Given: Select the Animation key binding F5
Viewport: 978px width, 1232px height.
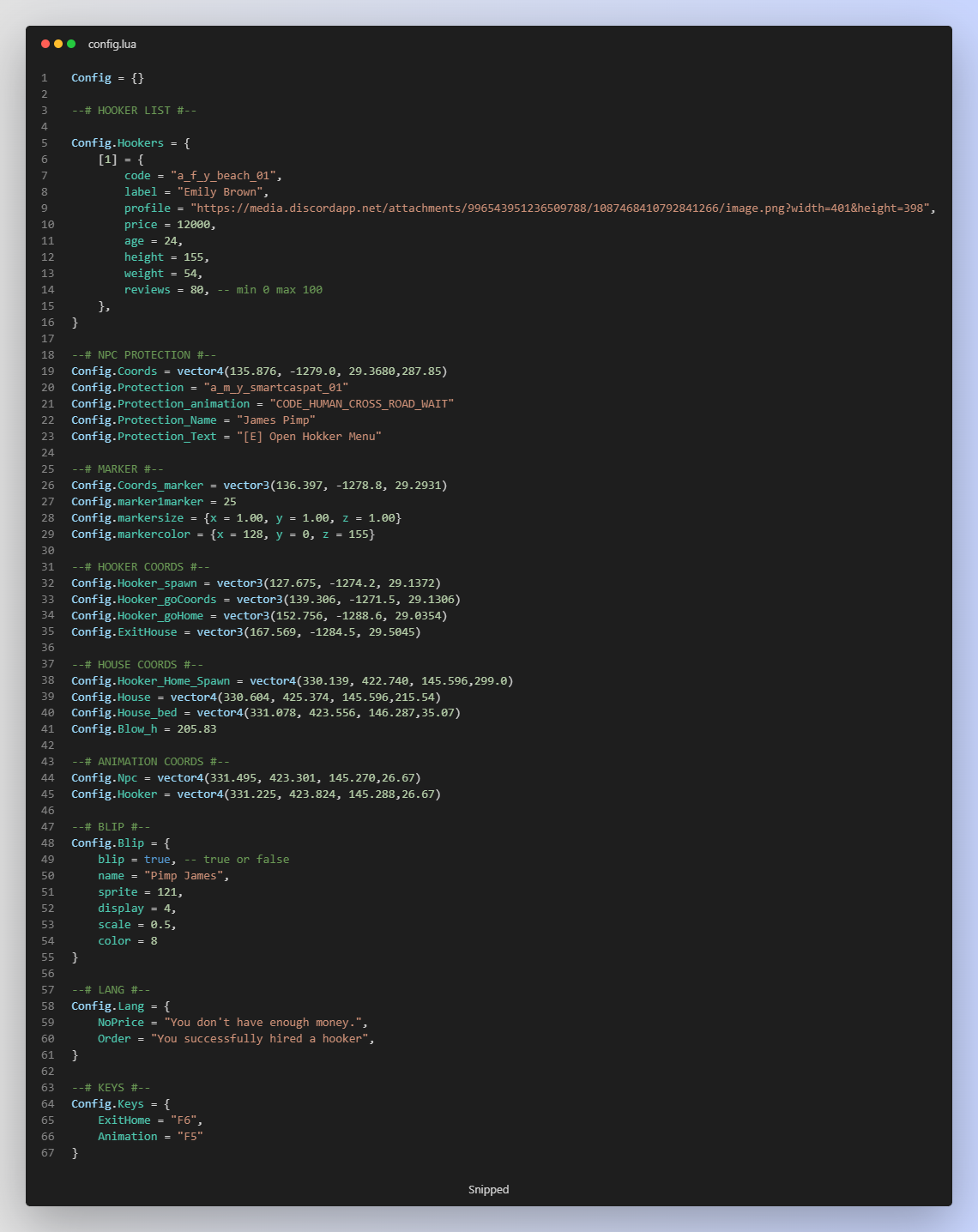Looking at the screenshot, I should tap(190, 1136).
